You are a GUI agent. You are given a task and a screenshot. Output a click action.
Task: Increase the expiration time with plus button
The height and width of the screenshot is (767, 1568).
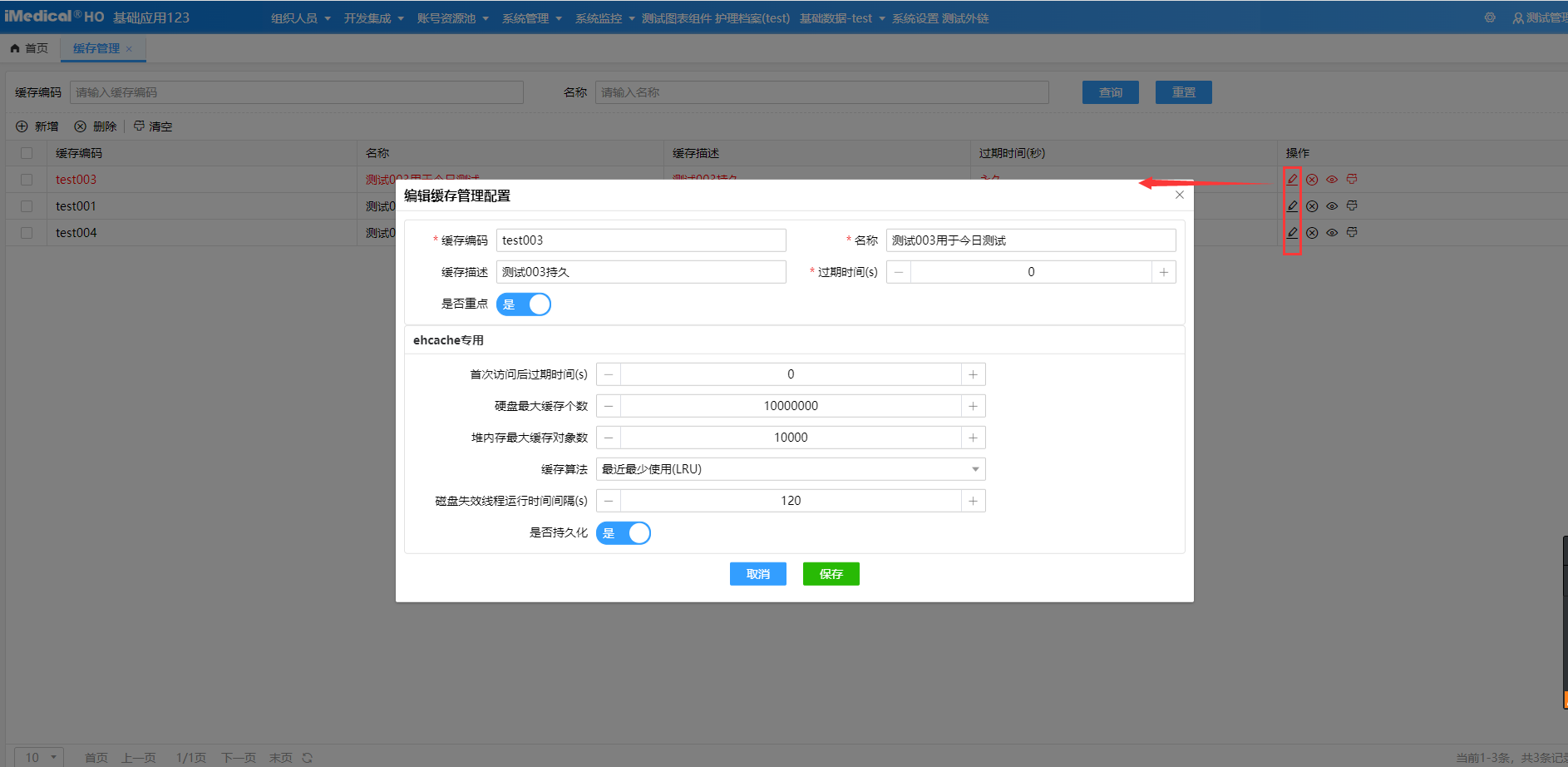click(x=1163, y=272)
